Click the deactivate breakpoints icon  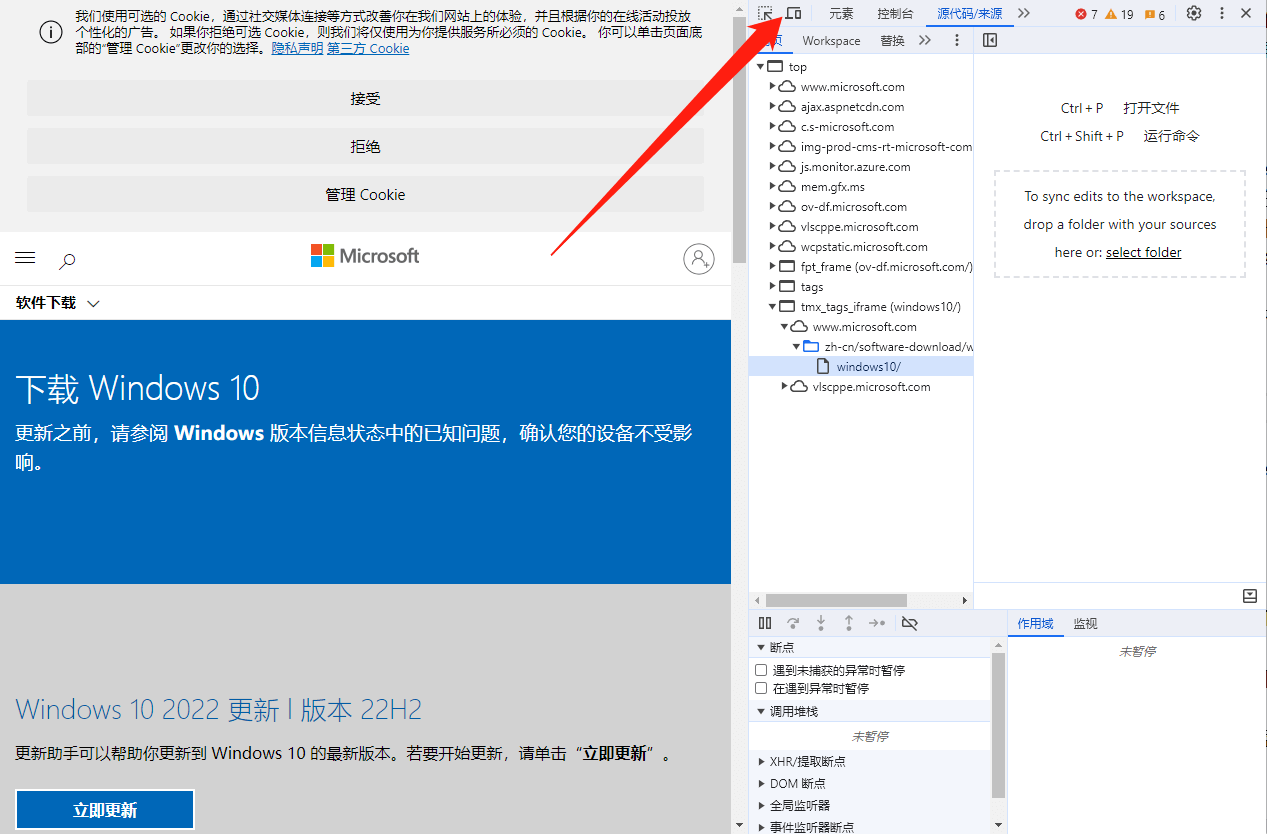coord(909,623)
